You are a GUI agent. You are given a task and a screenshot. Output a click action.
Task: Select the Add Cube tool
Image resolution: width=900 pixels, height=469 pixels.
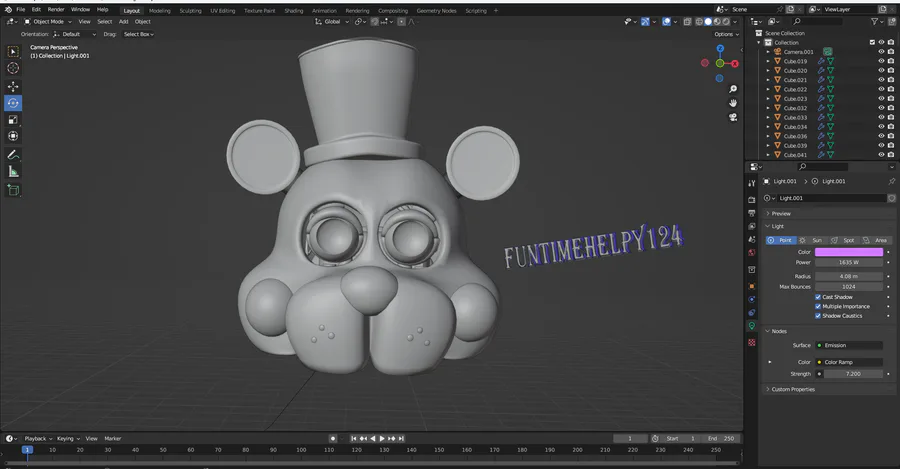point(13,190)
